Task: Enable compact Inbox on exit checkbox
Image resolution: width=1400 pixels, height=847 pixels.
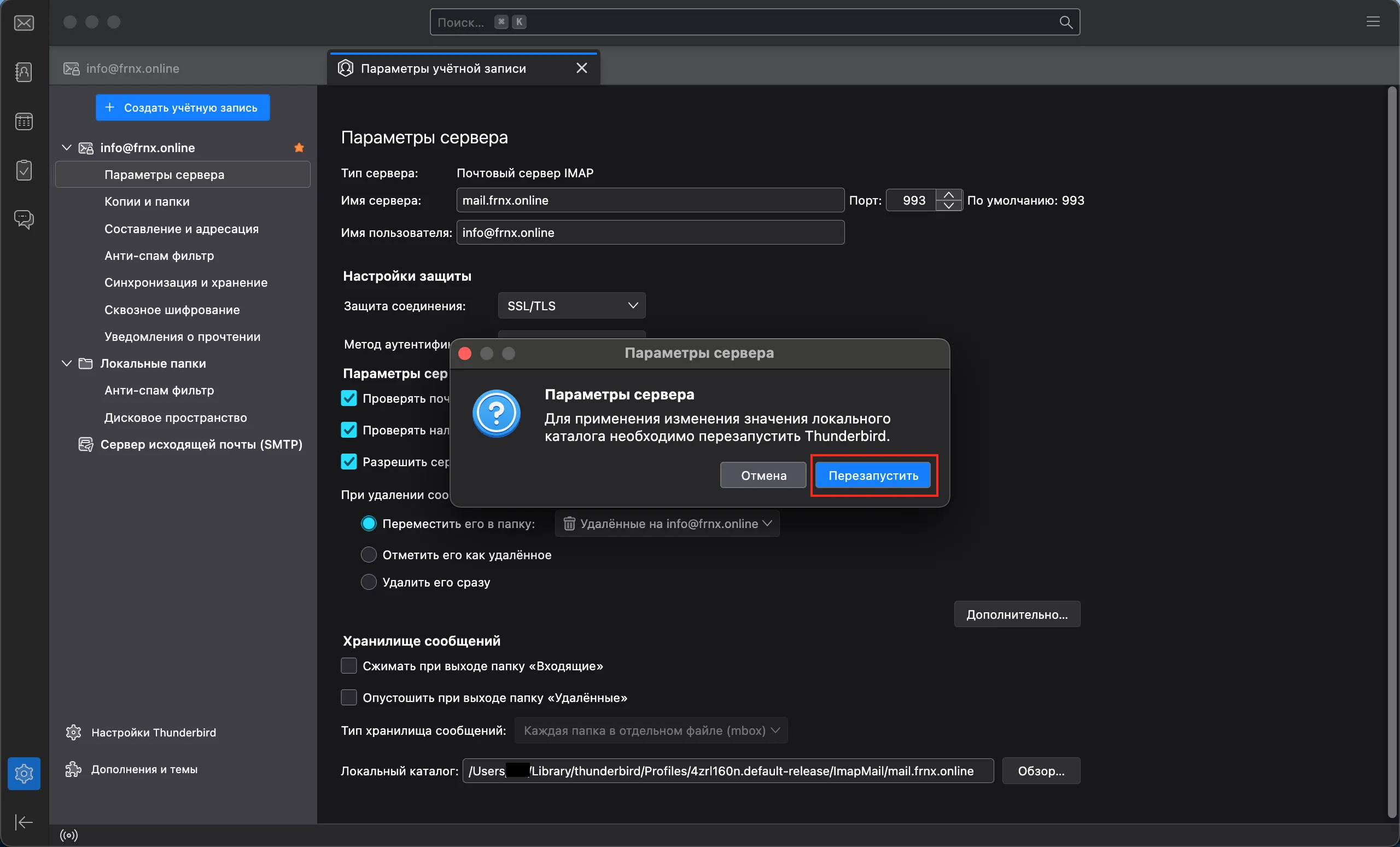Action: point(348,666)
